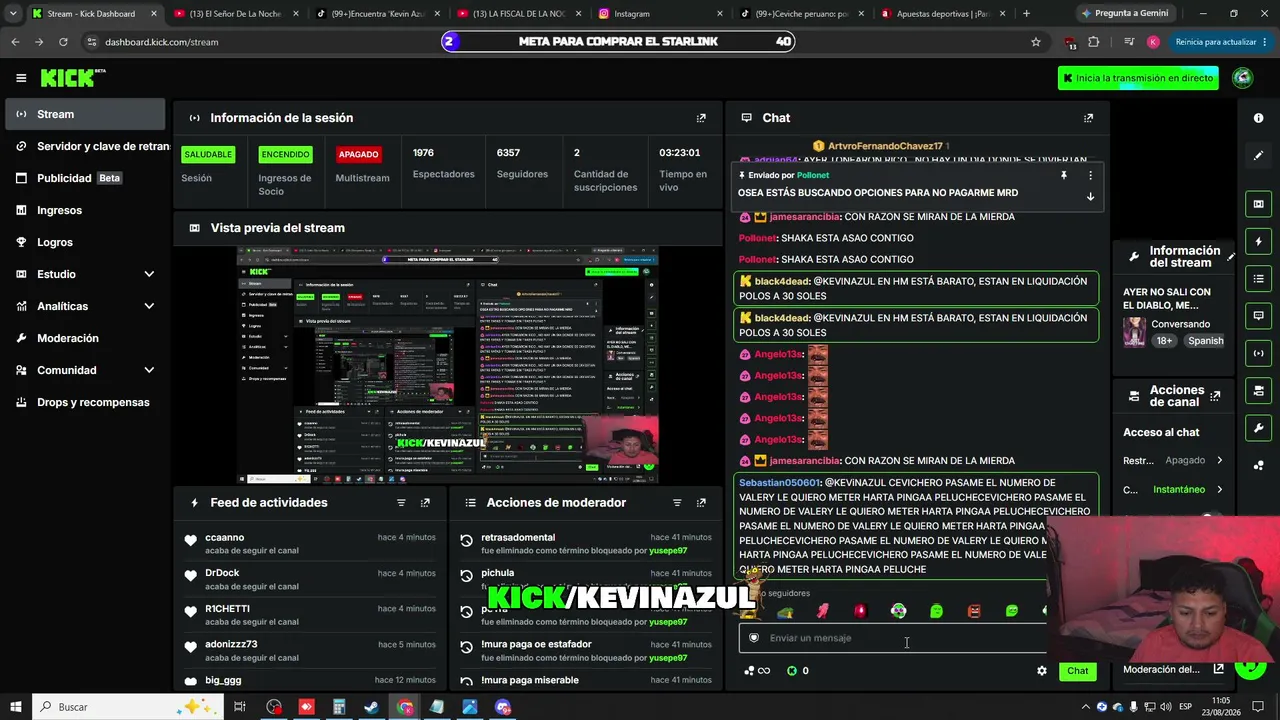1280x720 pixels.
Task: Open the Windows Start menu
Action: (16, 707)
